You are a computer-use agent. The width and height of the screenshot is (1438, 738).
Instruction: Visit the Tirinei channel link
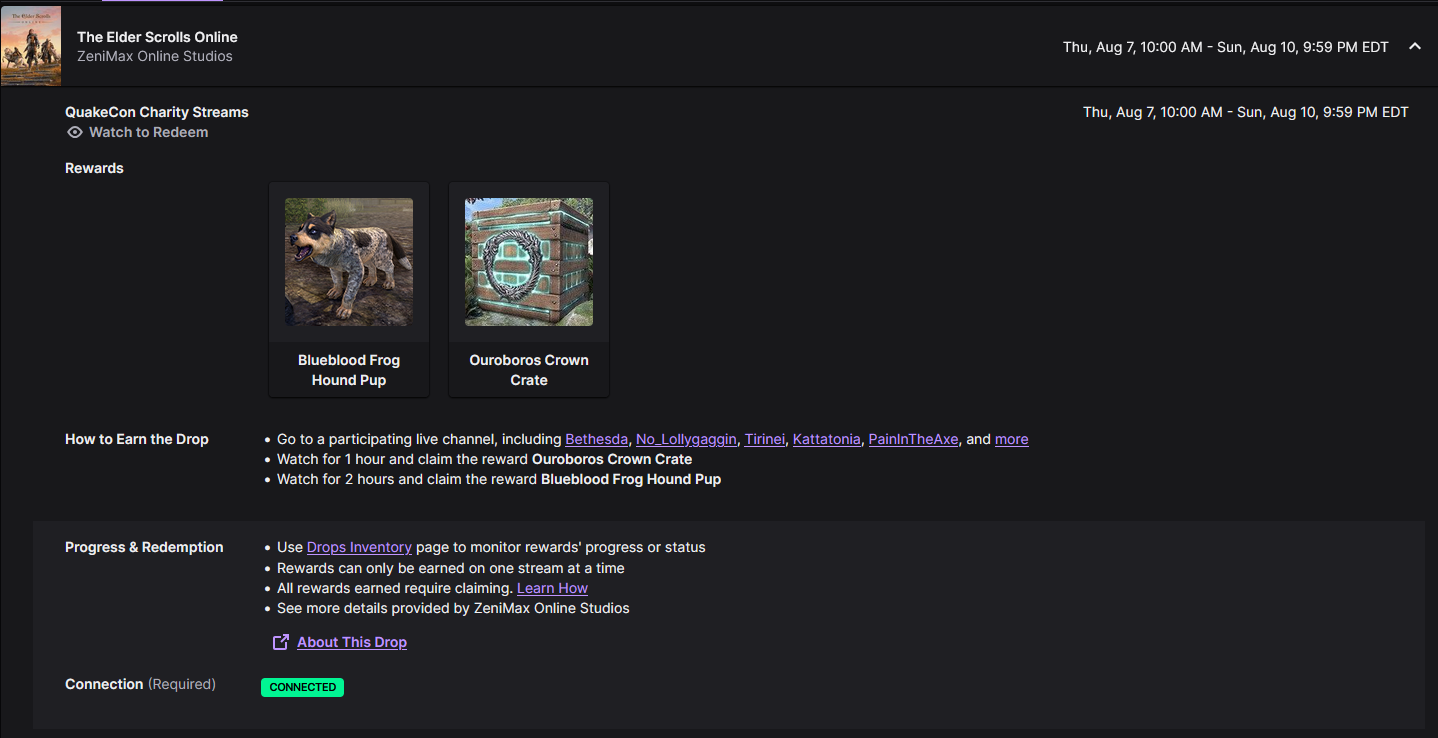pyautogui.click(x=765, y=439)
